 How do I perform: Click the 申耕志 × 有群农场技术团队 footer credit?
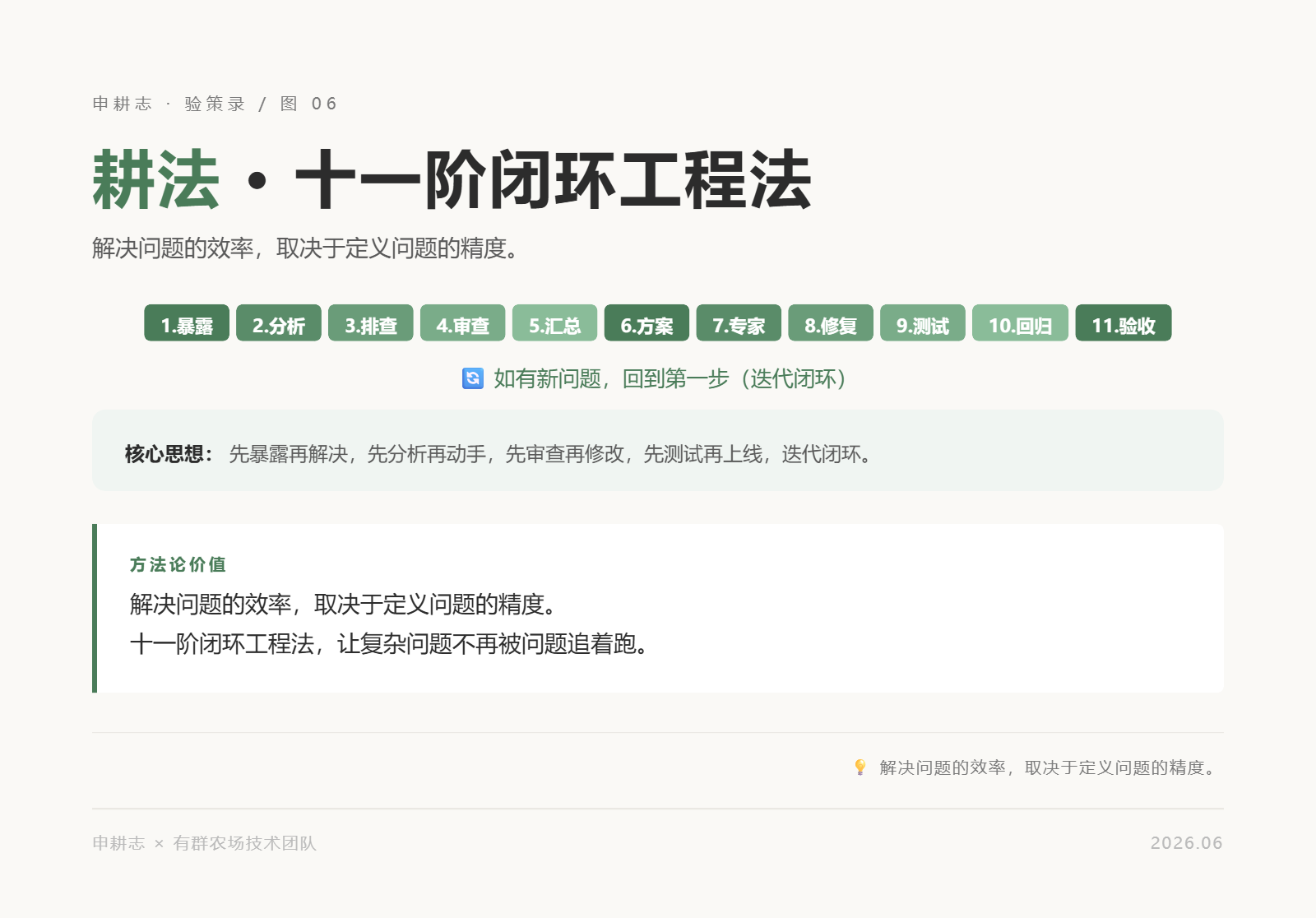click(205, 843)
